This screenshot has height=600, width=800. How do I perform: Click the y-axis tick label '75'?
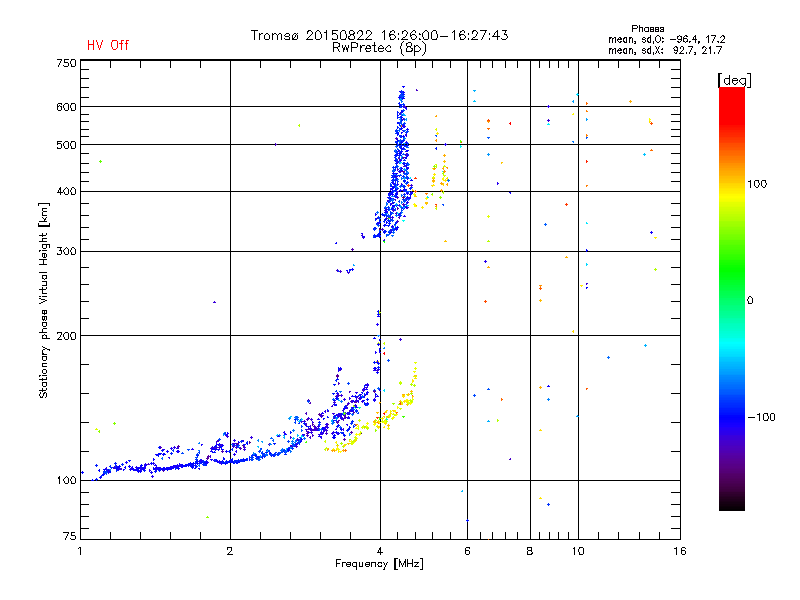70,536
